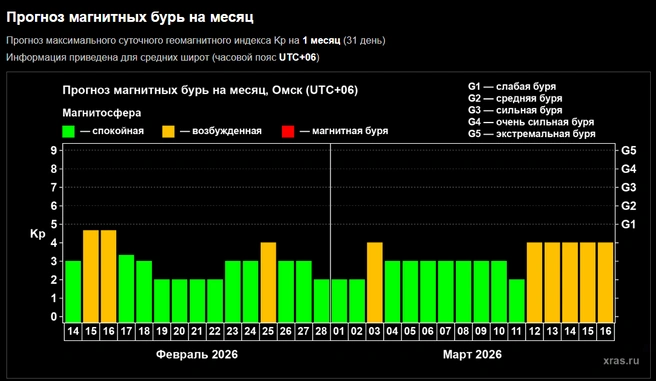This screenshot has width=656, height=381.
Task: Click the G3 level label on right axis
Action: 628,187
